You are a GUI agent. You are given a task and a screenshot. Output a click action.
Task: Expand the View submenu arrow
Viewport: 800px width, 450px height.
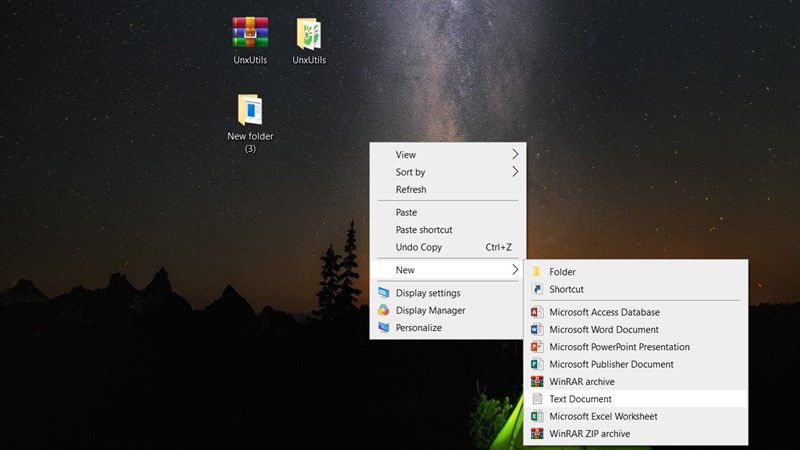click(x=515, y=155)
